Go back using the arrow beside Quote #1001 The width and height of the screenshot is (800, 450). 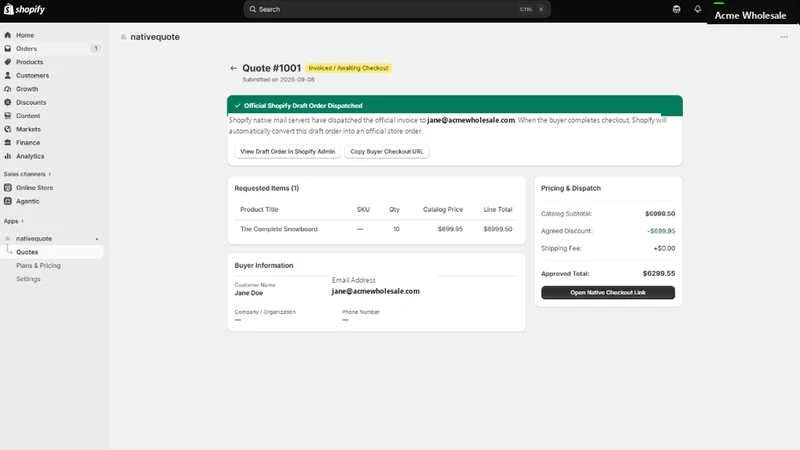(x=233, y=68)
